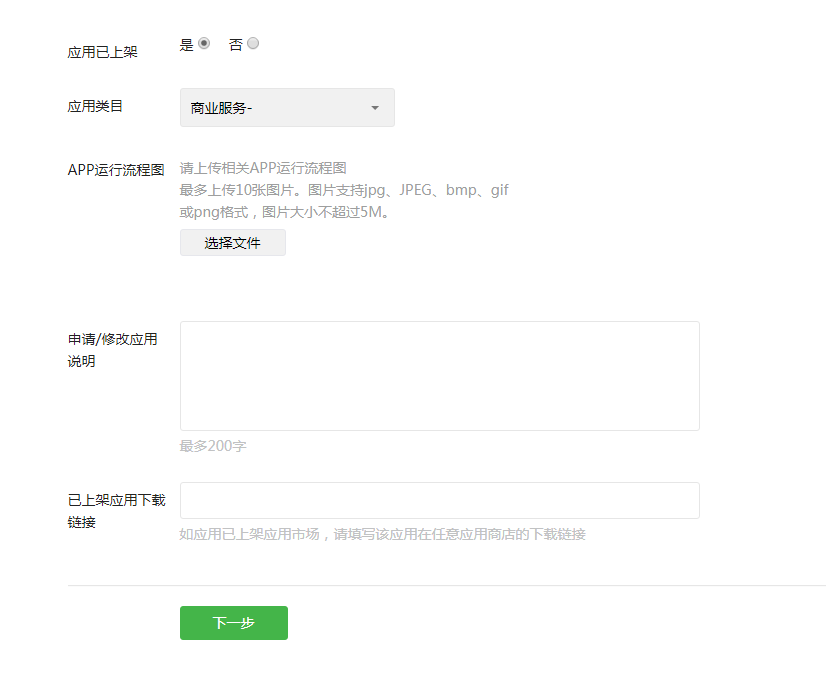Click the 最多上传10张图片 format hint line
Viewport: 826px width, 692px height.
click(x=344, y=190)
